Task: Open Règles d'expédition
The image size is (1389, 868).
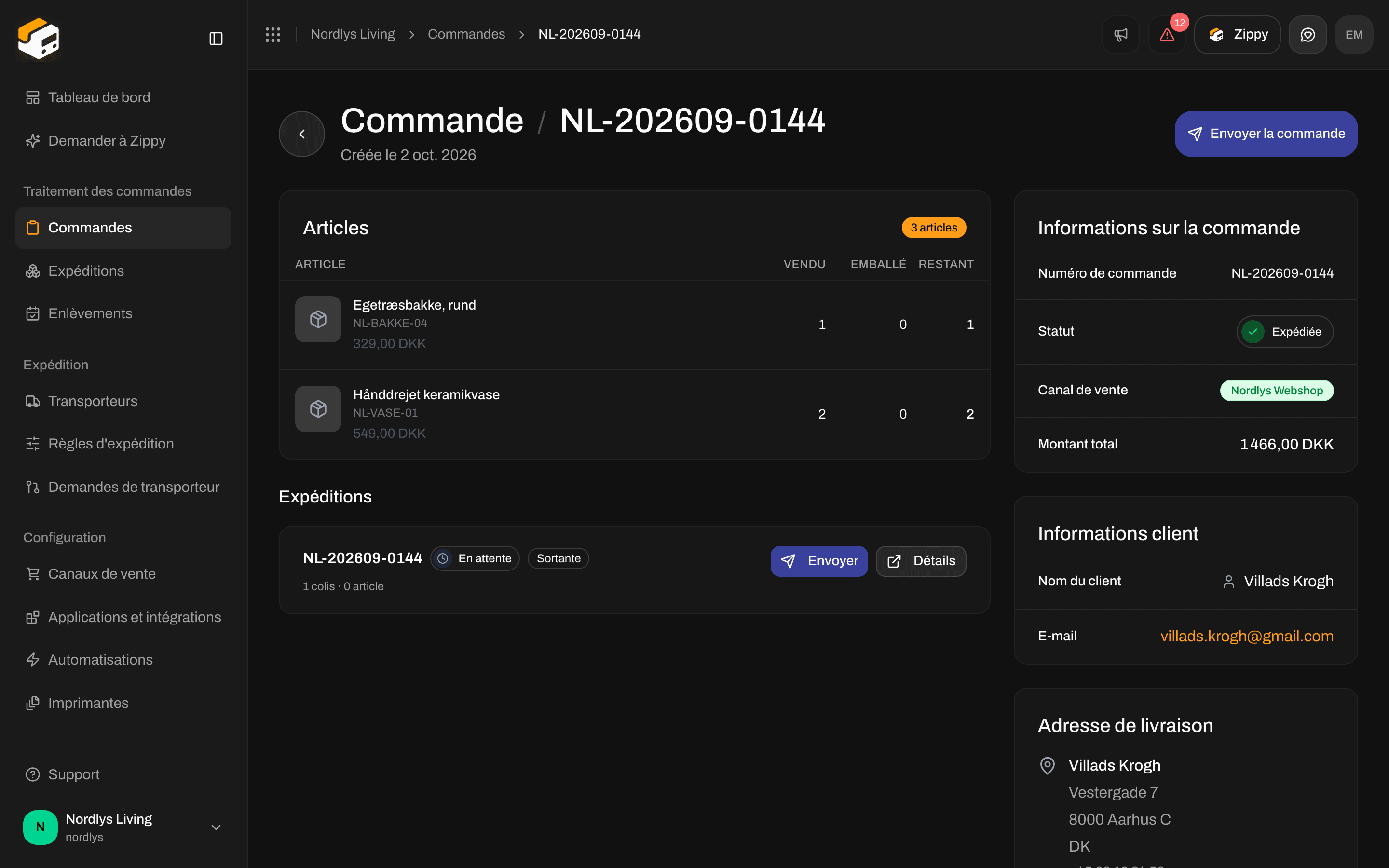Action: coord(123,444)
